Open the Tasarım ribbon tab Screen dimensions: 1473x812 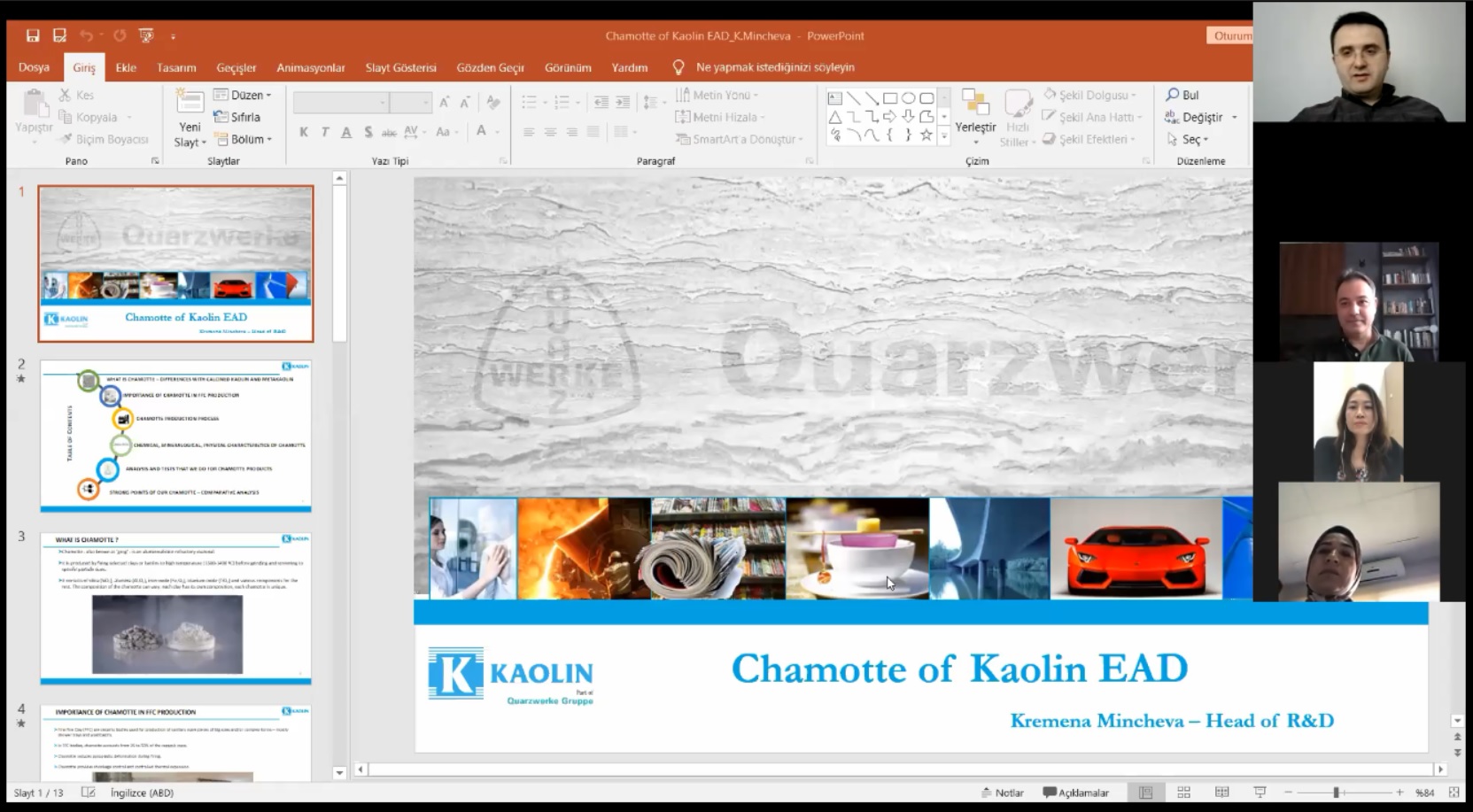tap(176, 67)
